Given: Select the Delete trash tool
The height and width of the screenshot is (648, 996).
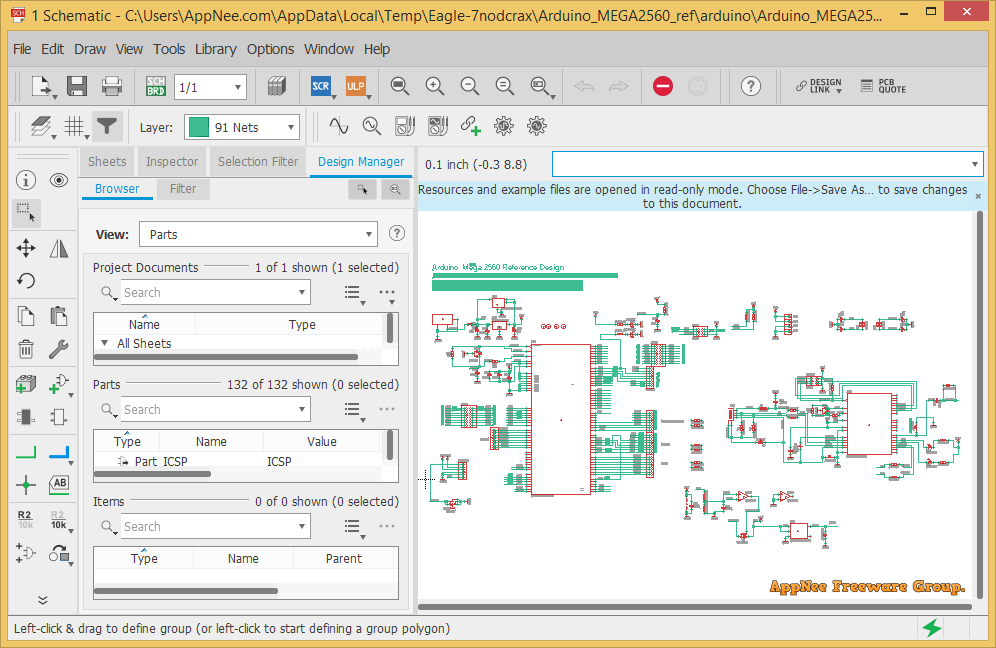Looking at the screenshot, I should tap(25, 349).
